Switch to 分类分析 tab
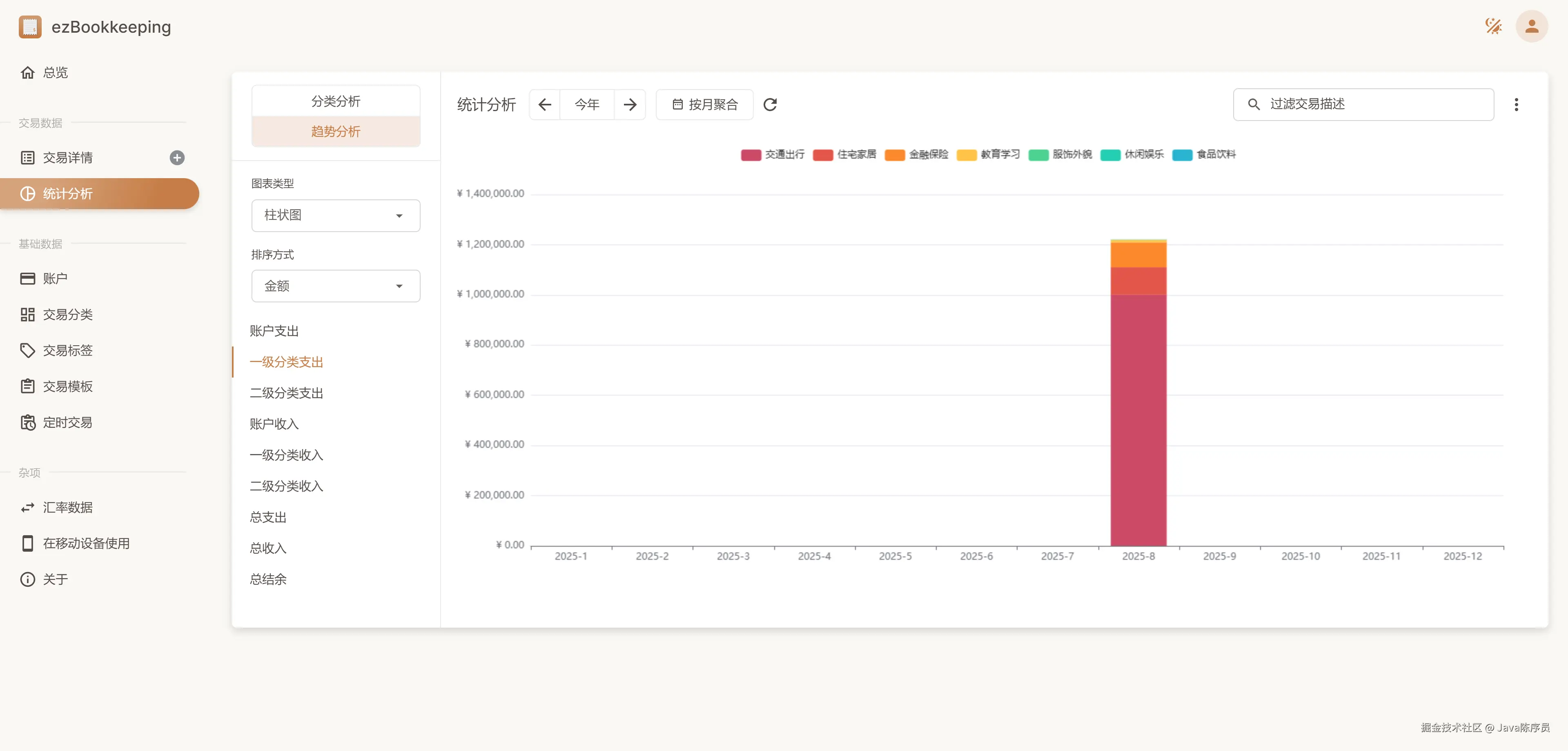This screenshot has height=751, width=1568. (x=335, y=102)
